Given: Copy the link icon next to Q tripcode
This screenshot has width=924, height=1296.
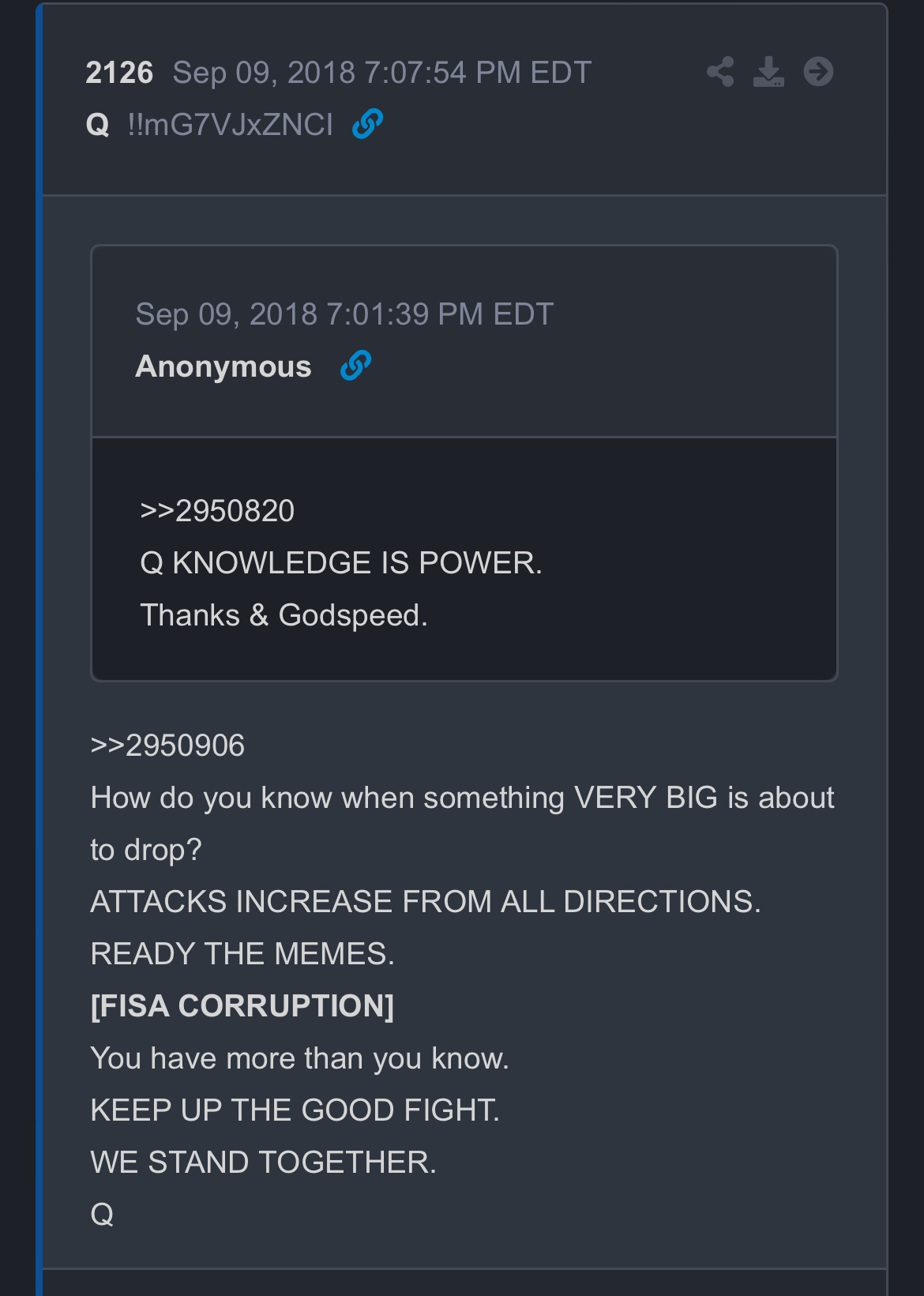Looking at the screenshot, I should (x=367, y=124).
